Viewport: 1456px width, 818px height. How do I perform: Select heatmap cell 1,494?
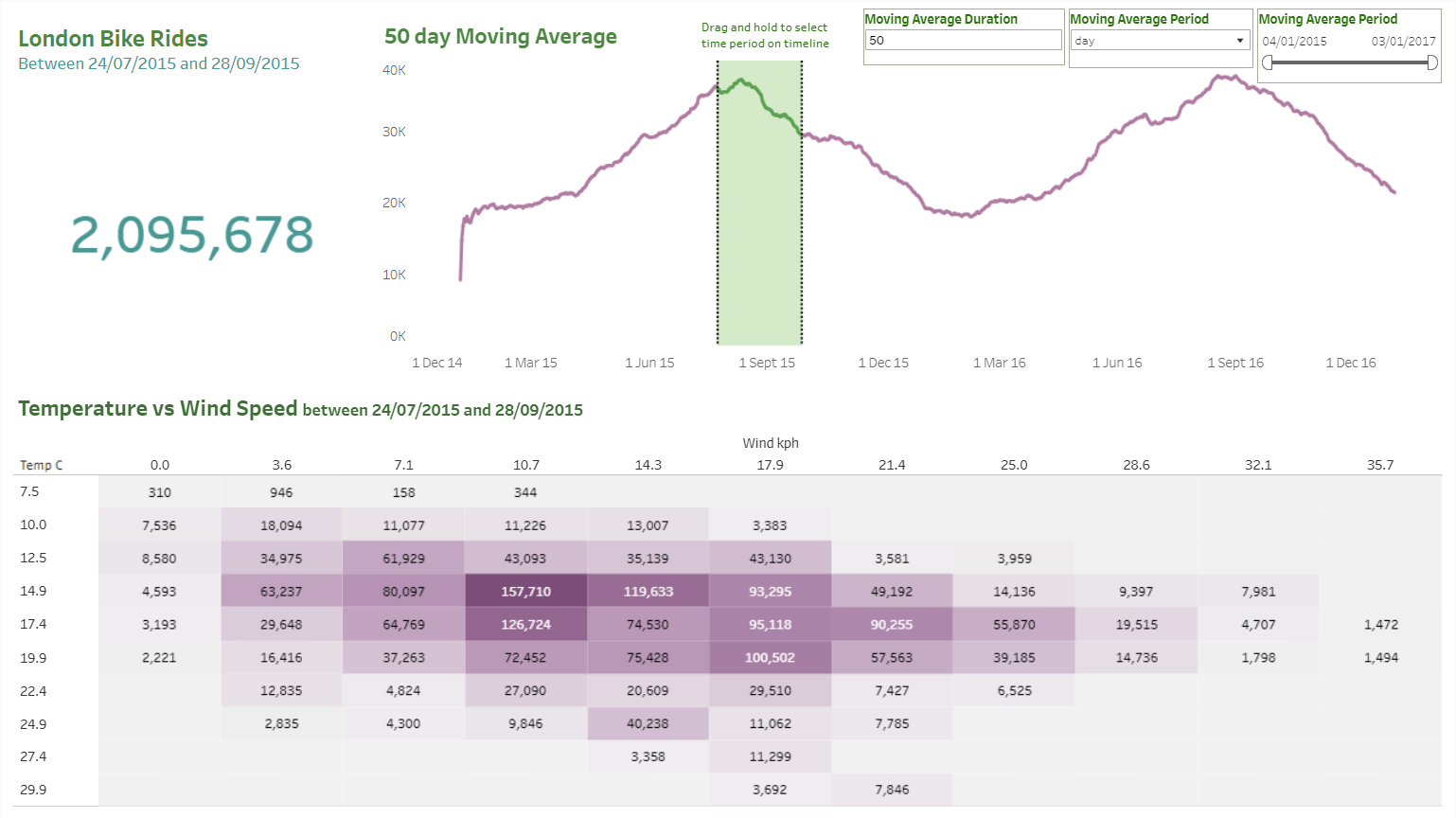pyautogui.click(x=1380, y=657)
